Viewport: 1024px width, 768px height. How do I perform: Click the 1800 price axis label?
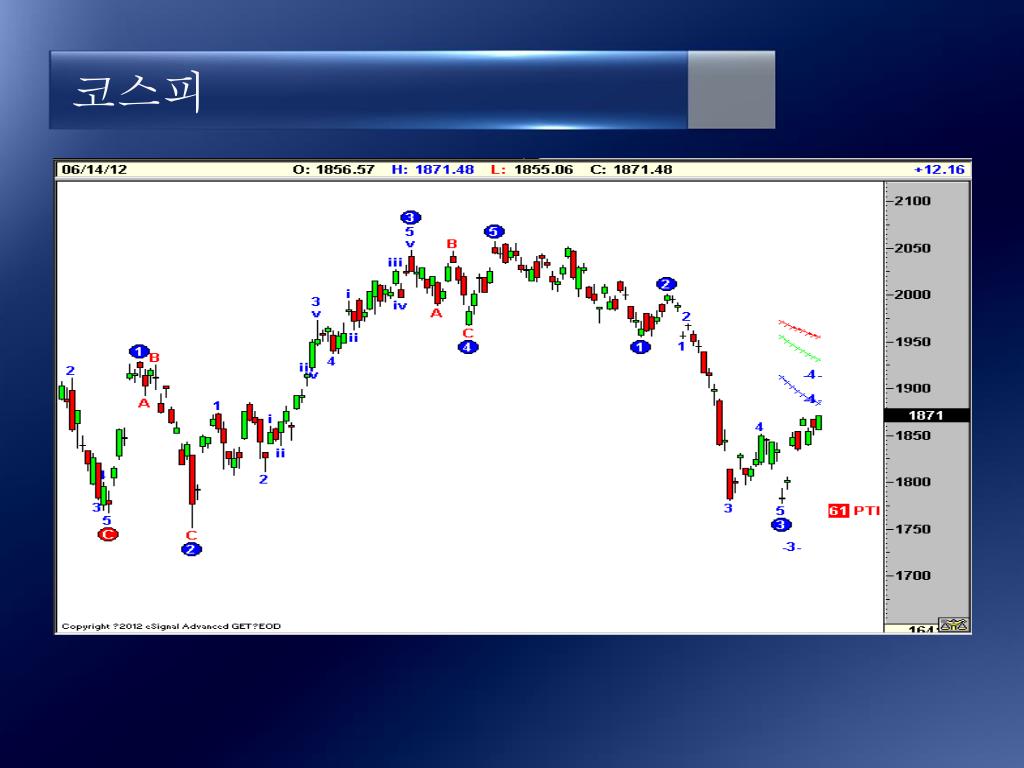point(912,482)
